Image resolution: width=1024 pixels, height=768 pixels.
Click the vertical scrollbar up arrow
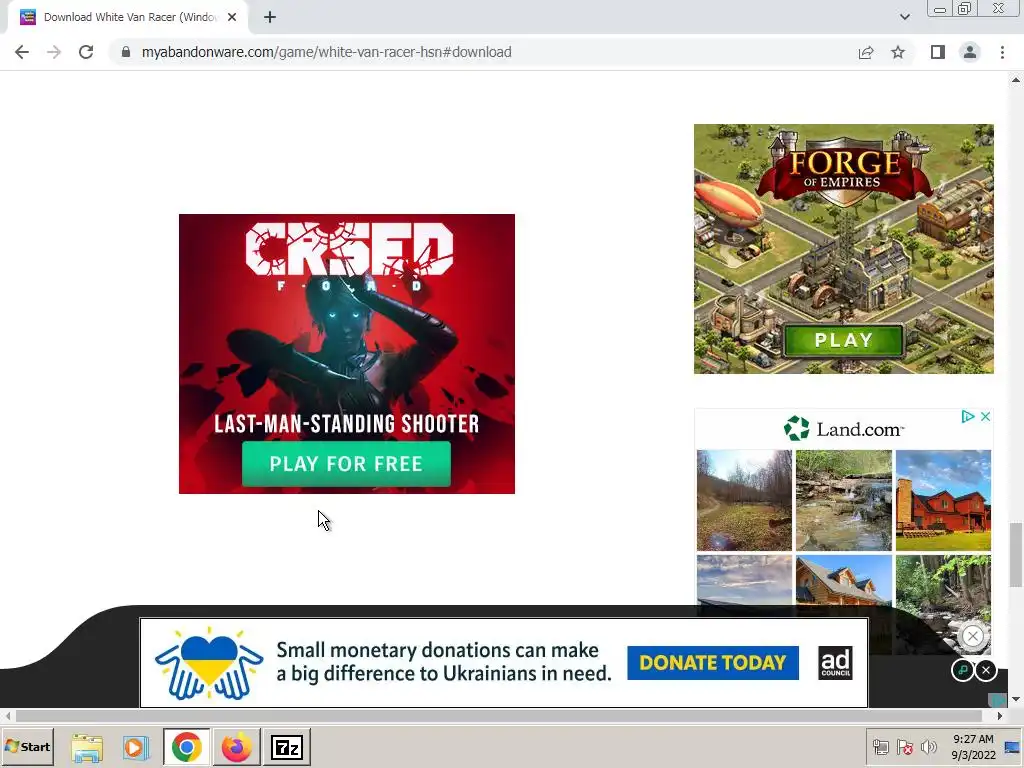tap(1016, 80)
